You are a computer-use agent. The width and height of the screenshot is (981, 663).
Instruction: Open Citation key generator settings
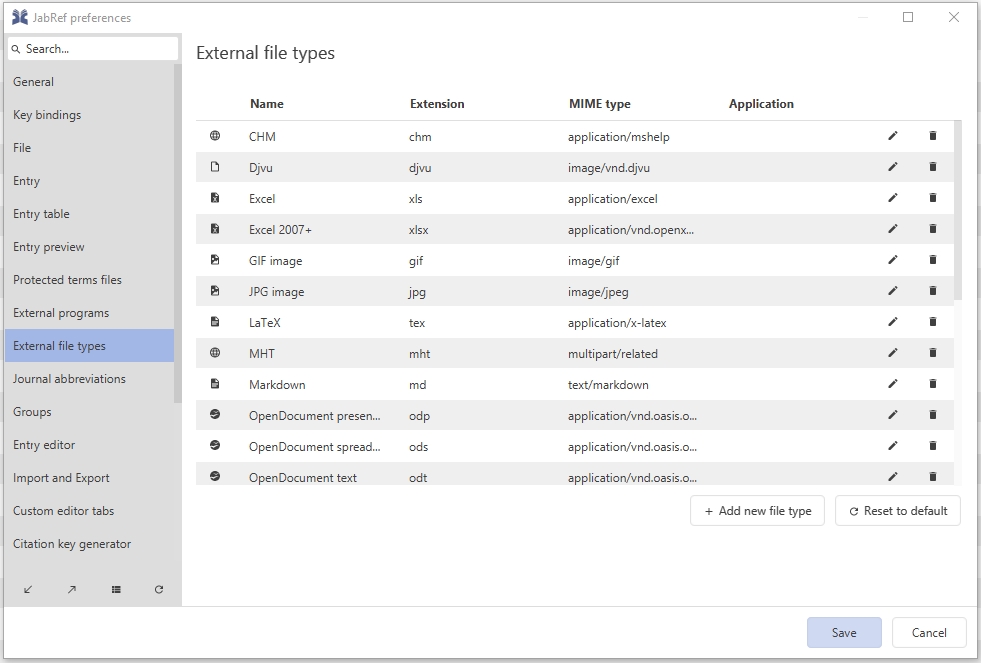point(72,544)
